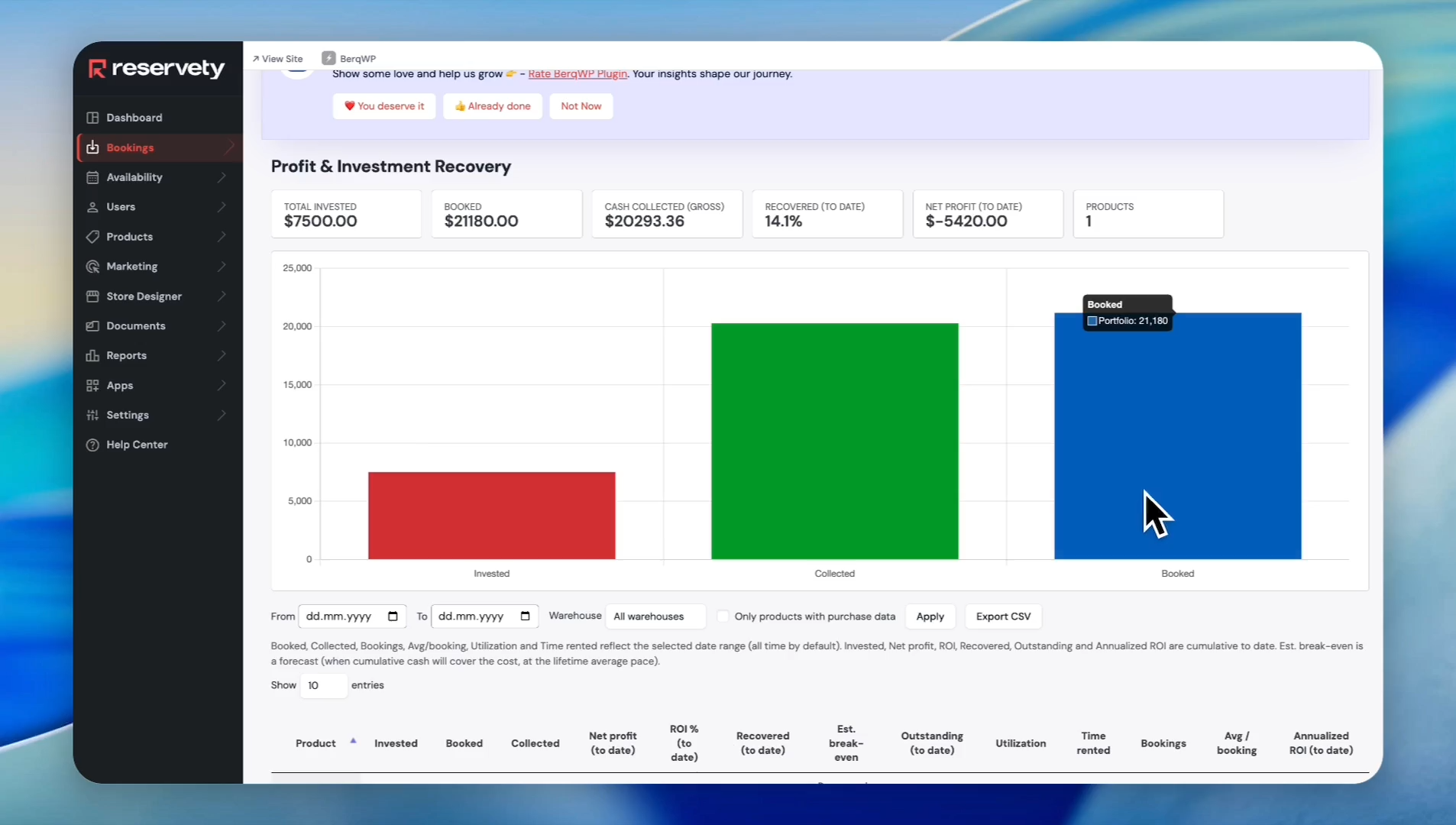Click the Show entries count field
1456x825 pixels.
[324, 685]
